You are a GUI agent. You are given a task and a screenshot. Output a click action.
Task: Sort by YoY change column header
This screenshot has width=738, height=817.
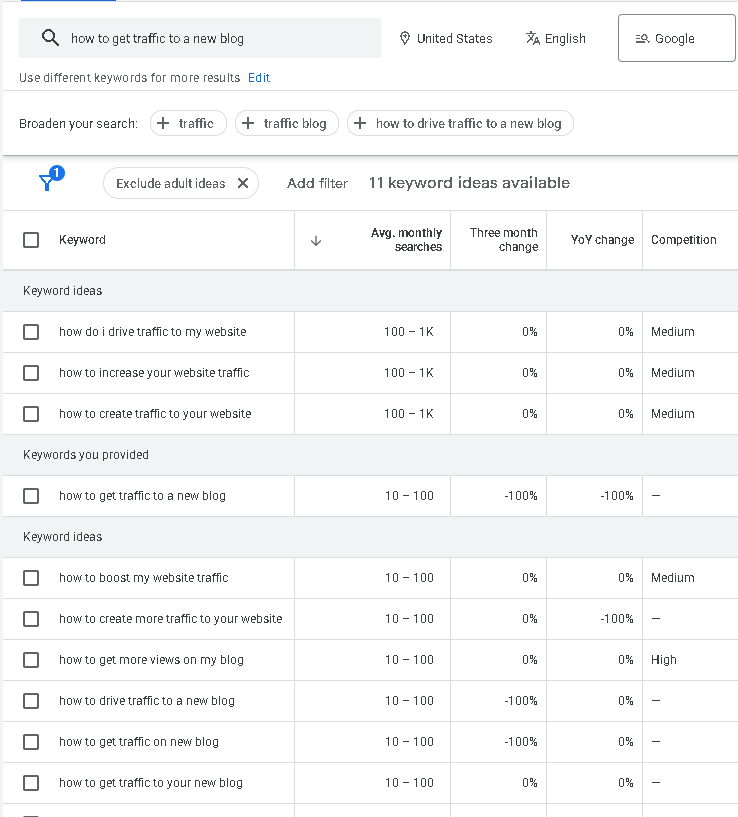(x=602, y=240)
